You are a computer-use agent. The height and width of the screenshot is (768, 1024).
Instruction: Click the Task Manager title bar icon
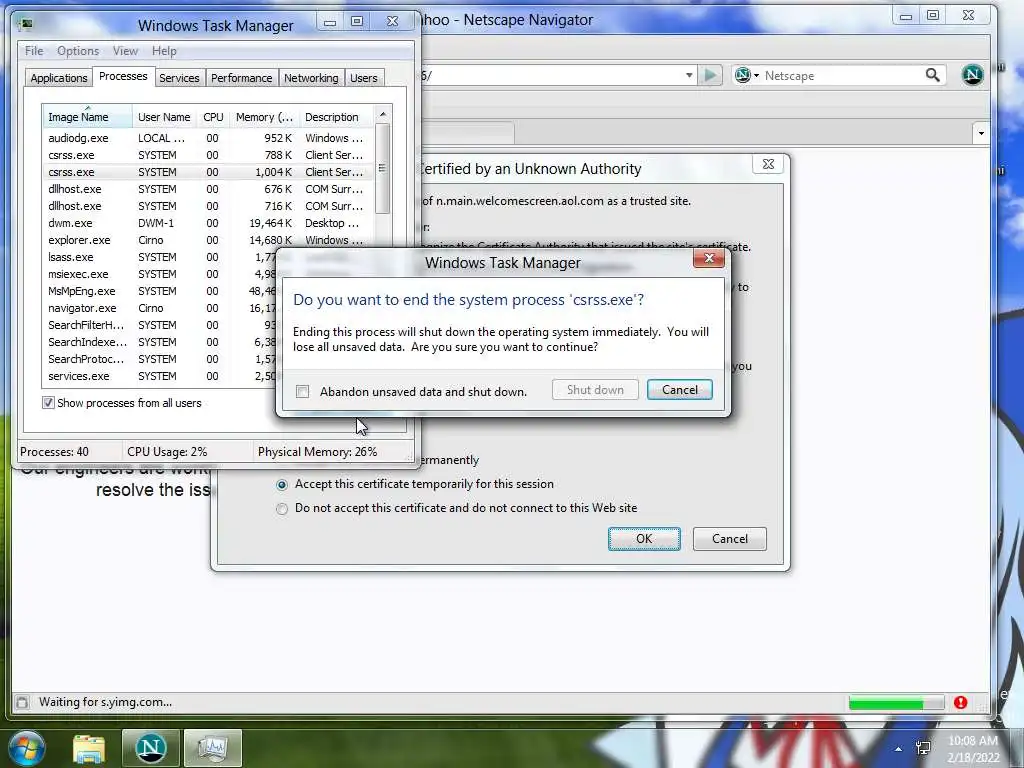[x=27, y=24]
